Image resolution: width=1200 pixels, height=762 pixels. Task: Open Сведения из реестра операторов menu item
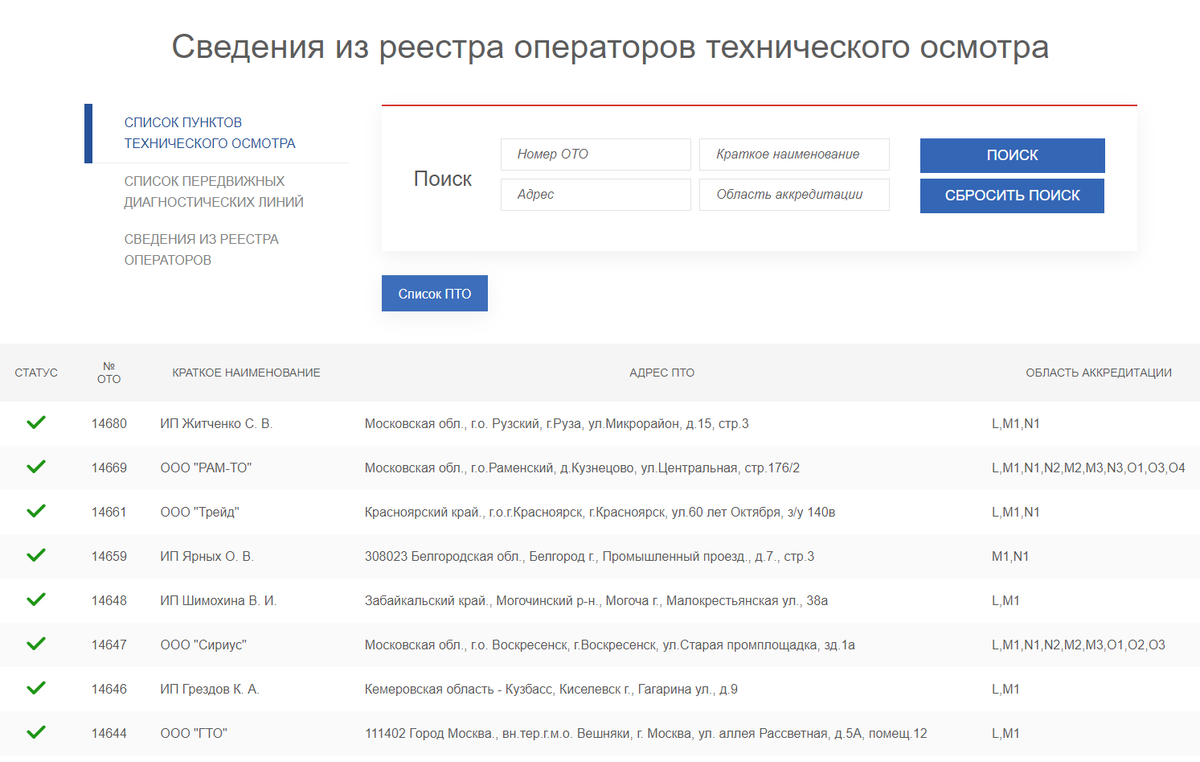coord(201,249)
